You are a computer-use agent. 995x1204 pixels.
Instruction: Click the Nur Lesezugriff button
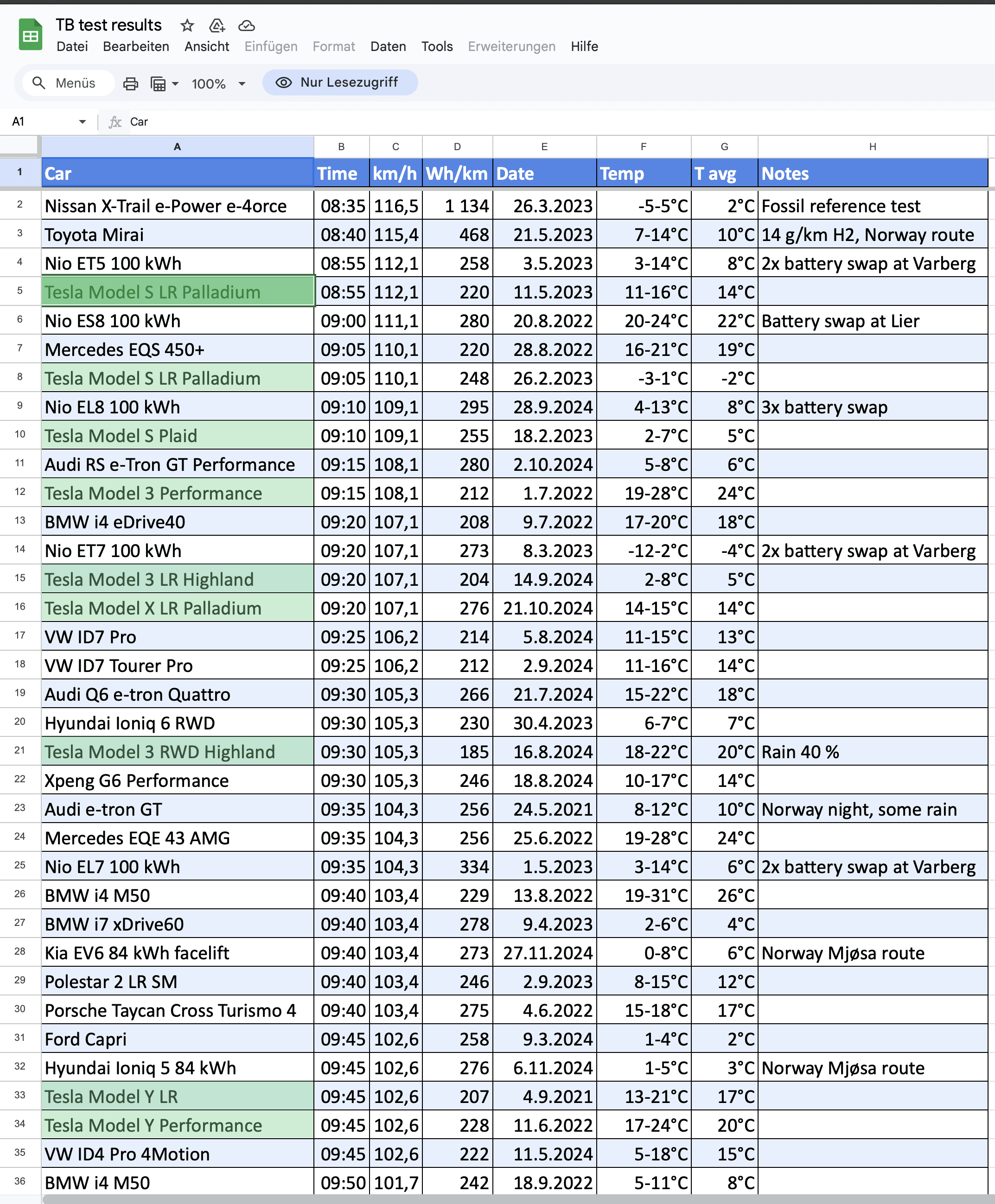[340, 82]
